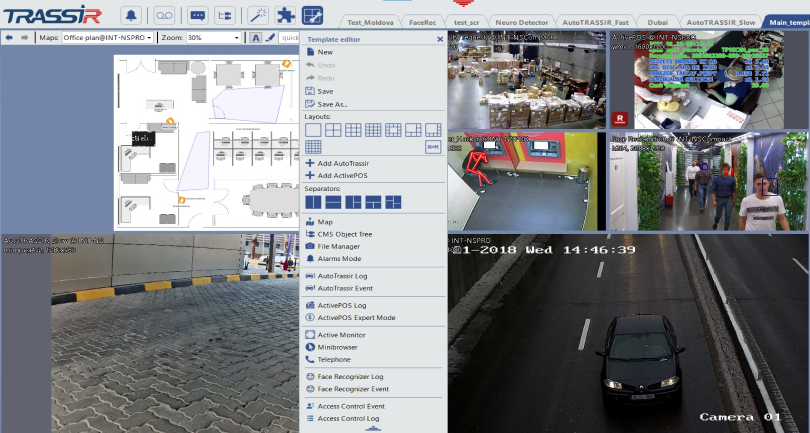Open the Zoom 30% dropdown
Screen dimensions: 810x433
pyautogui.click(x=213, y=37)
